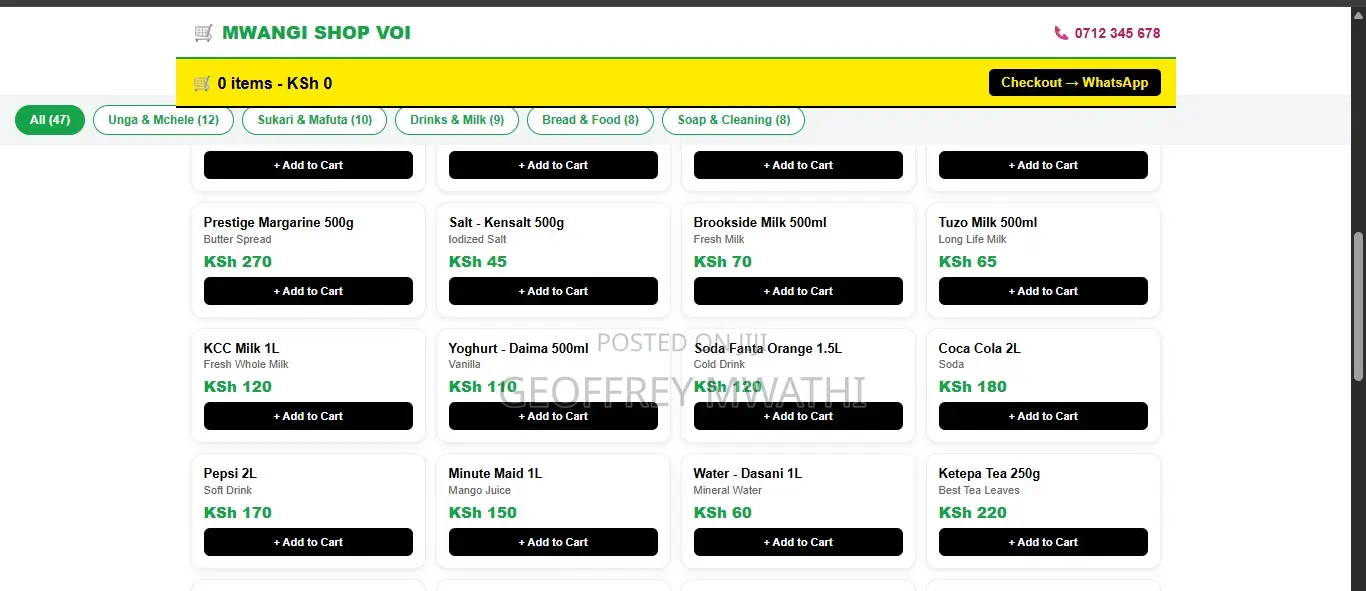The width and height of the screenshot is (1366, 591).
Task: Click the Salt - Kensalt 500g product title
Action: pos(507,222)
